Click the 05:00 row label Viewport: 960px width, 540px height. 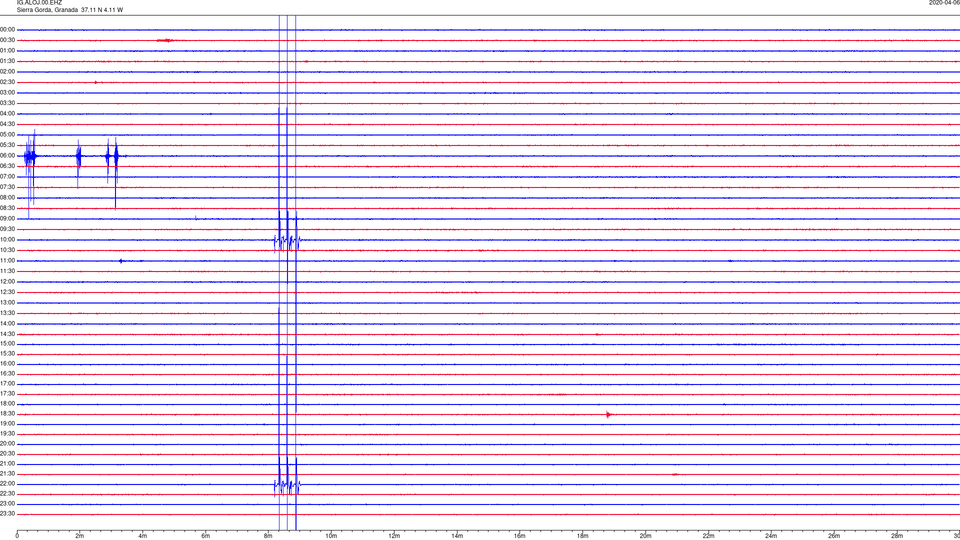coord(7,135)
